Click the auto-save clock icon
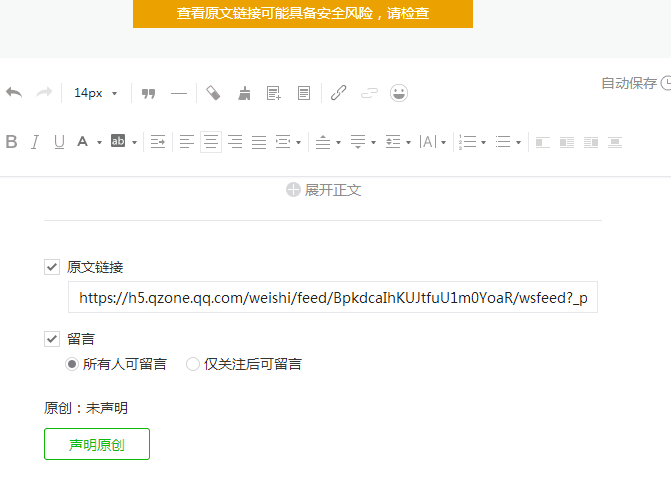Viewport: 671px width, 499px height. click(666, 83)
